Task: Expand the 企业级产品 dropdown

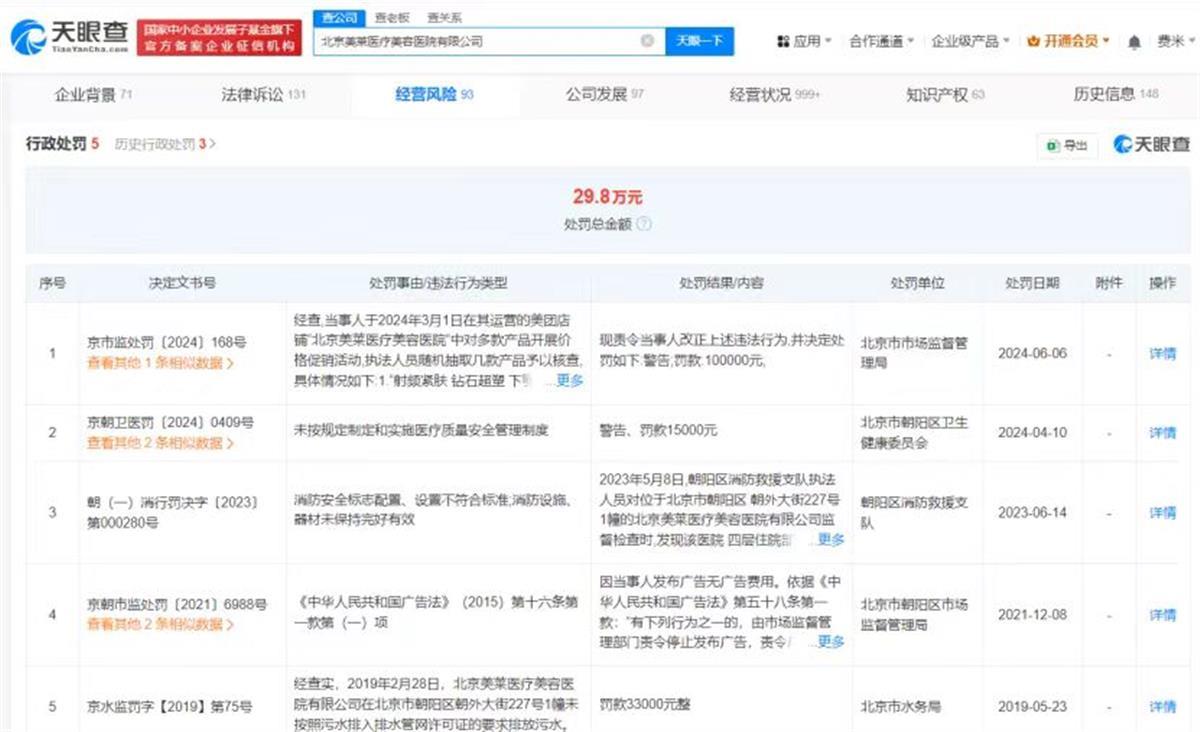Action: [x=970, y=41]
